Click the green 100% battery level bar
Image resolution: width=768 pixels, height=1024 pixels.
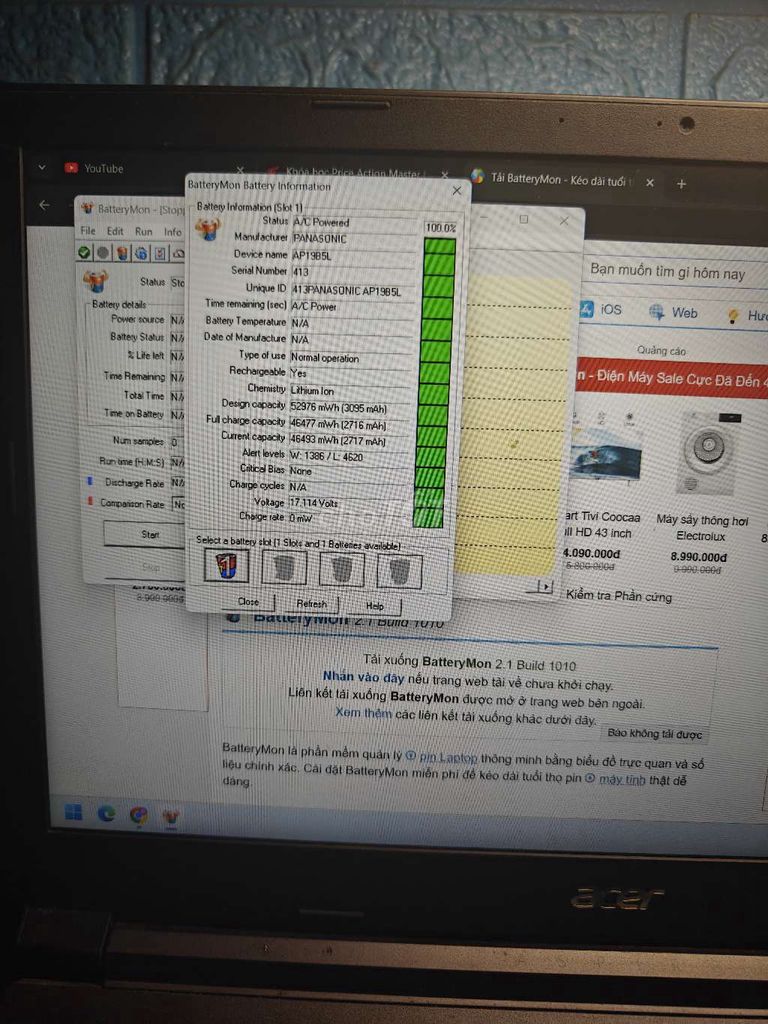coord(434,382)
